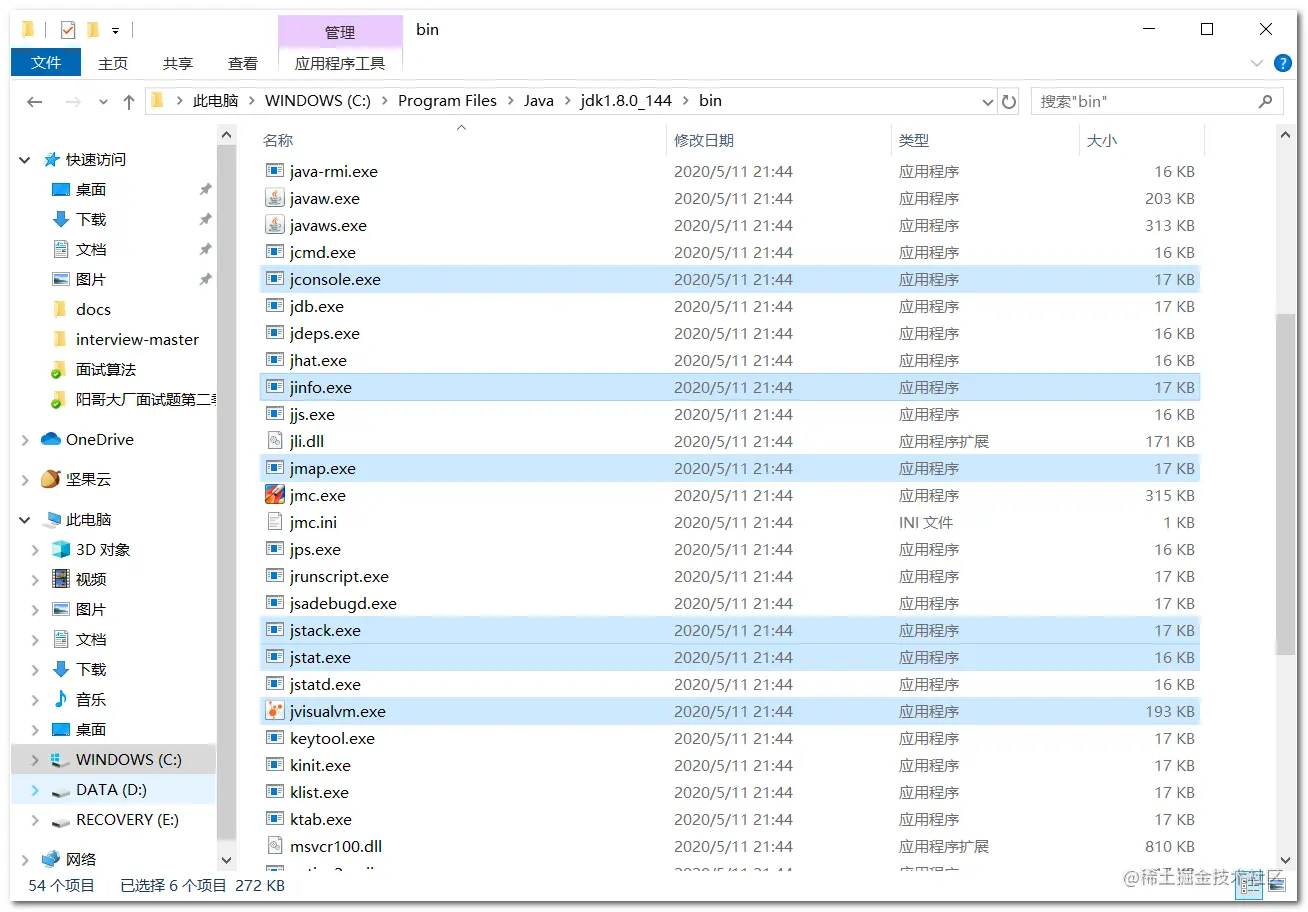The image size is (1308, 912).
Task: Click the jmc.ini file icon
Action: (275, 523)
